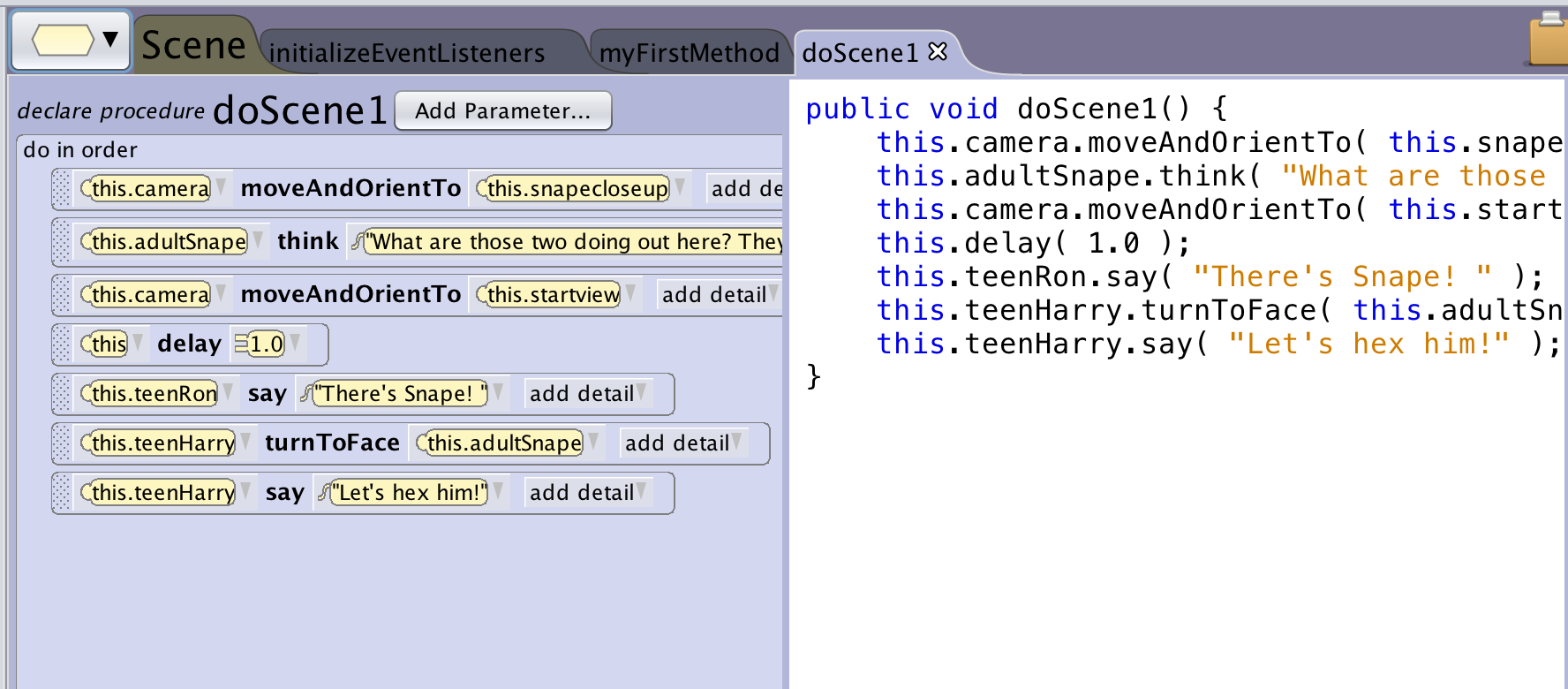Grab drag handle of first moveAndOrientTo statement
The image size is (1568, 689).
pos(61,188)
